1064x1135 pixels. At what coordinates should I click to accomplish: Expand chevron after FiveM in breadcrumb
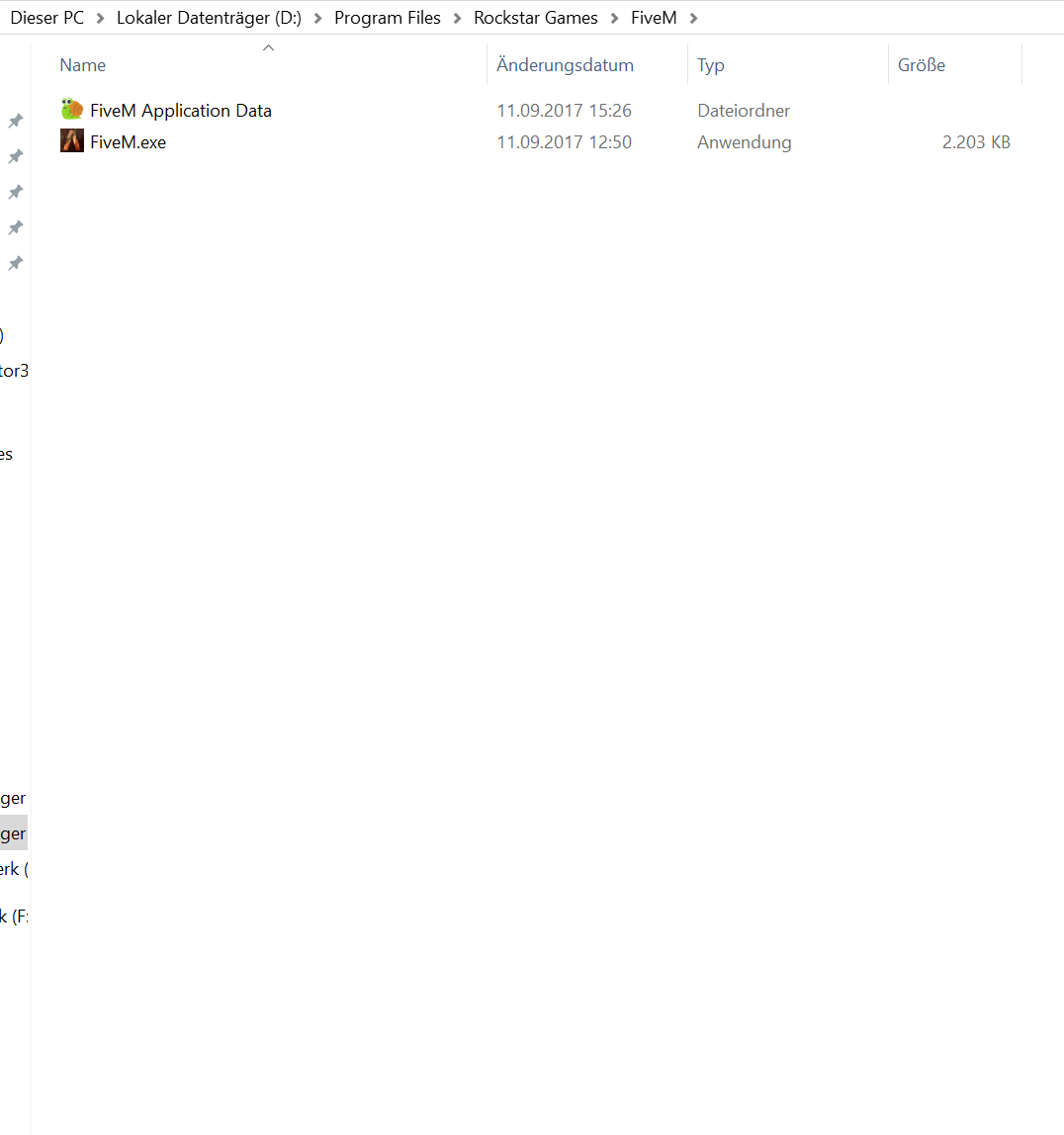(693, 18)
